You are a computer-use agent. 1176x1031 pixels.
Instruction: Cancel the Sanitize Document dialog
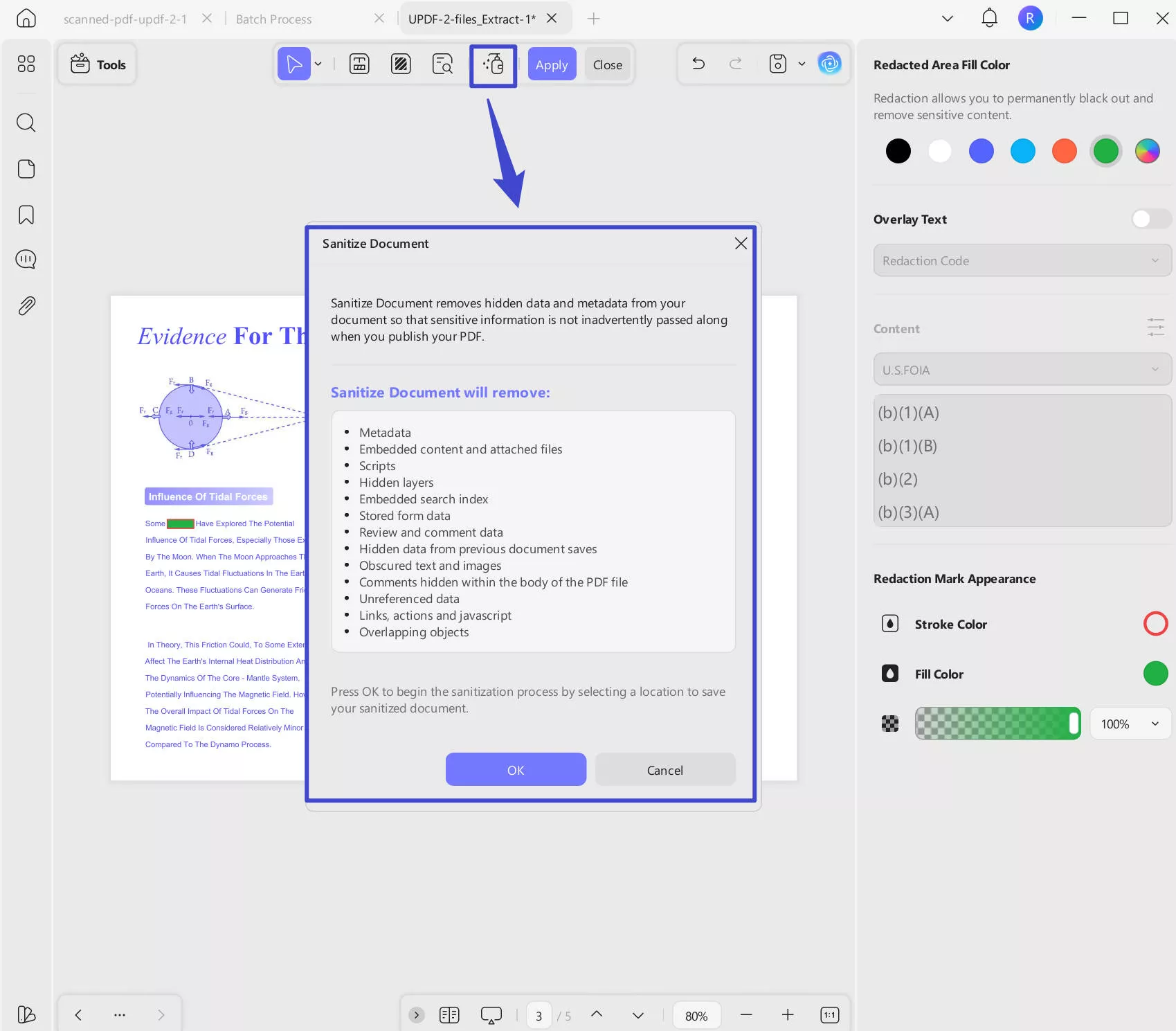click(664, 770)
